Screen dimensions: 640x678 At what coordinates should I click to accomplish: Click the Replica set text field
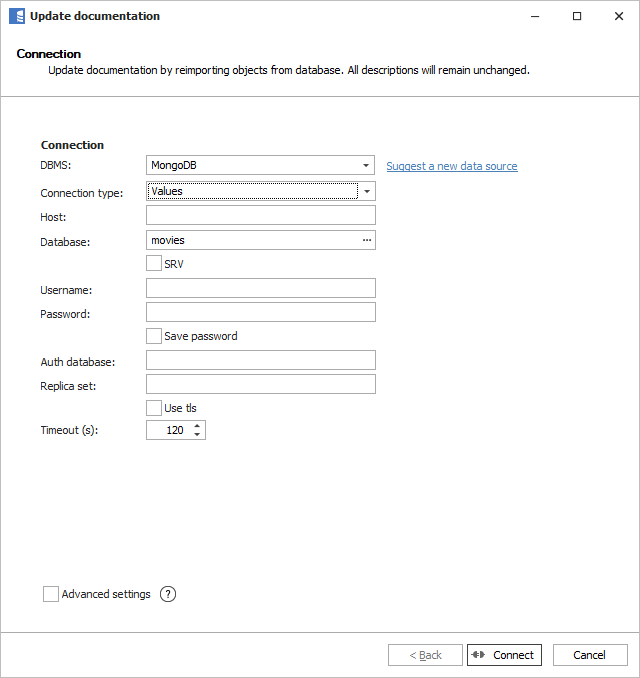click(260, 384)
